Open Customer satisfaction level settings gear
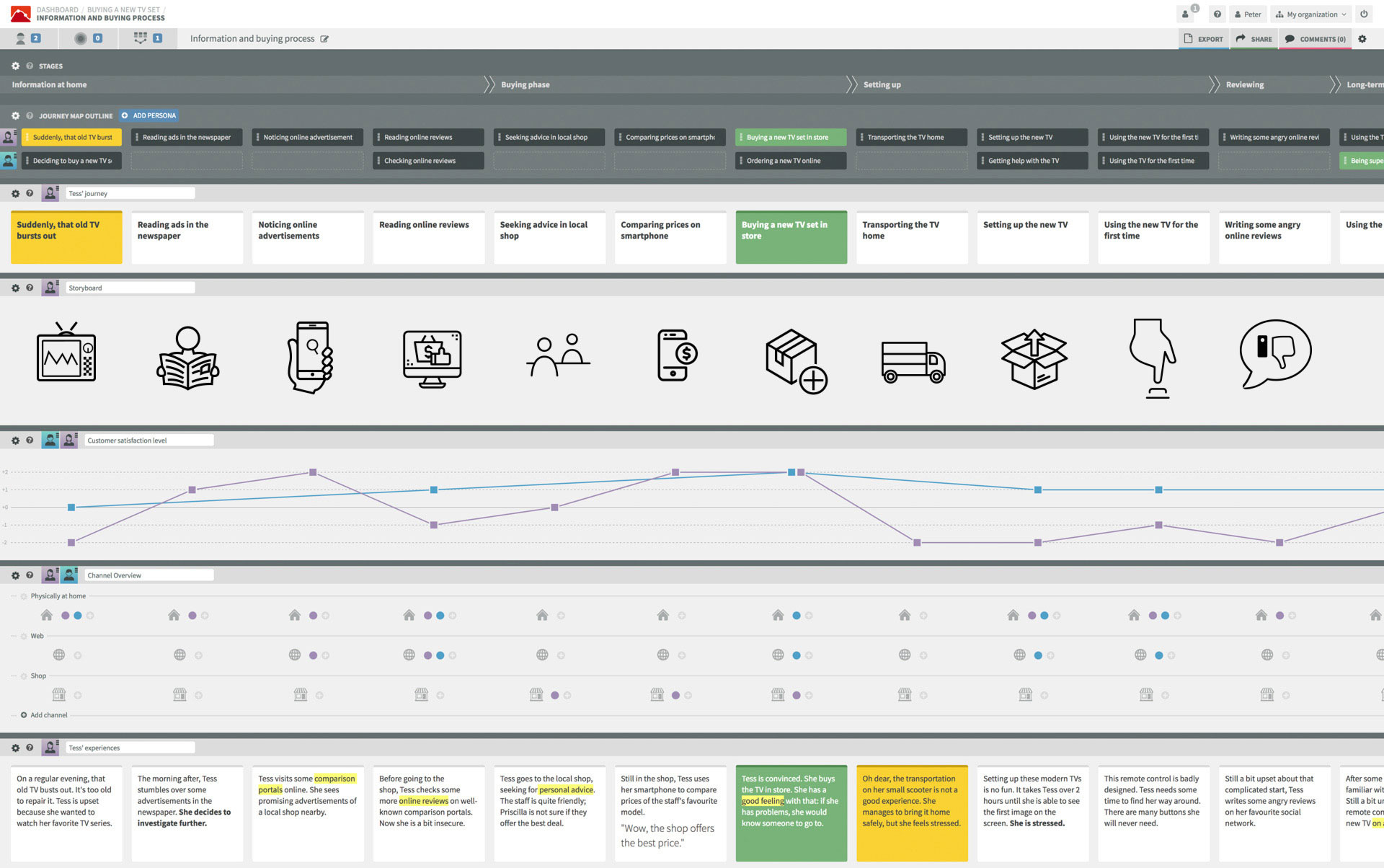The image size is (1384, 868). point(15,440)
